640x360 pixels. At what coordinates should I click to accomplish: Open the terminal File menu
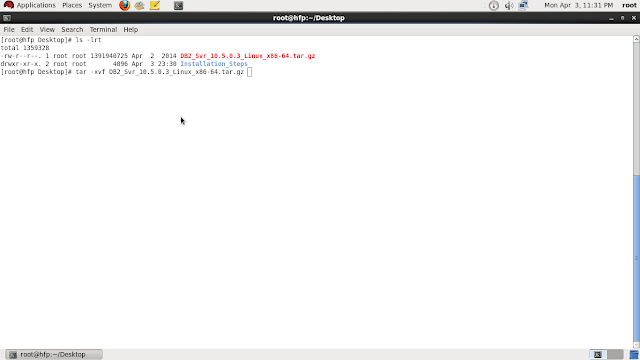(x=9, y=29)
